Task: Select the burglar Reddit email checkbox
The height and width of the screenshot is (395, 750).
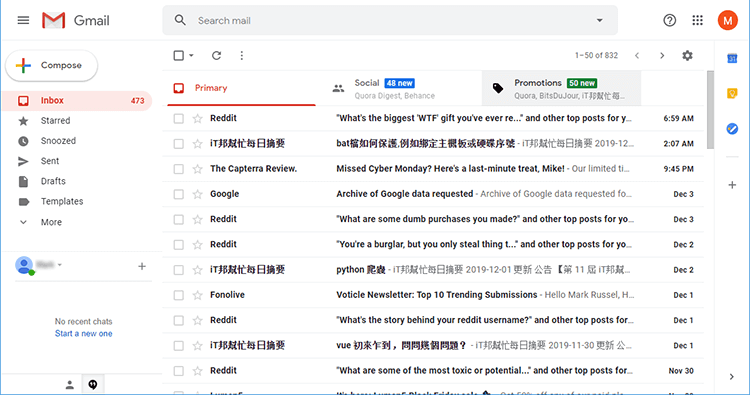Action: (x=178, y=245)
